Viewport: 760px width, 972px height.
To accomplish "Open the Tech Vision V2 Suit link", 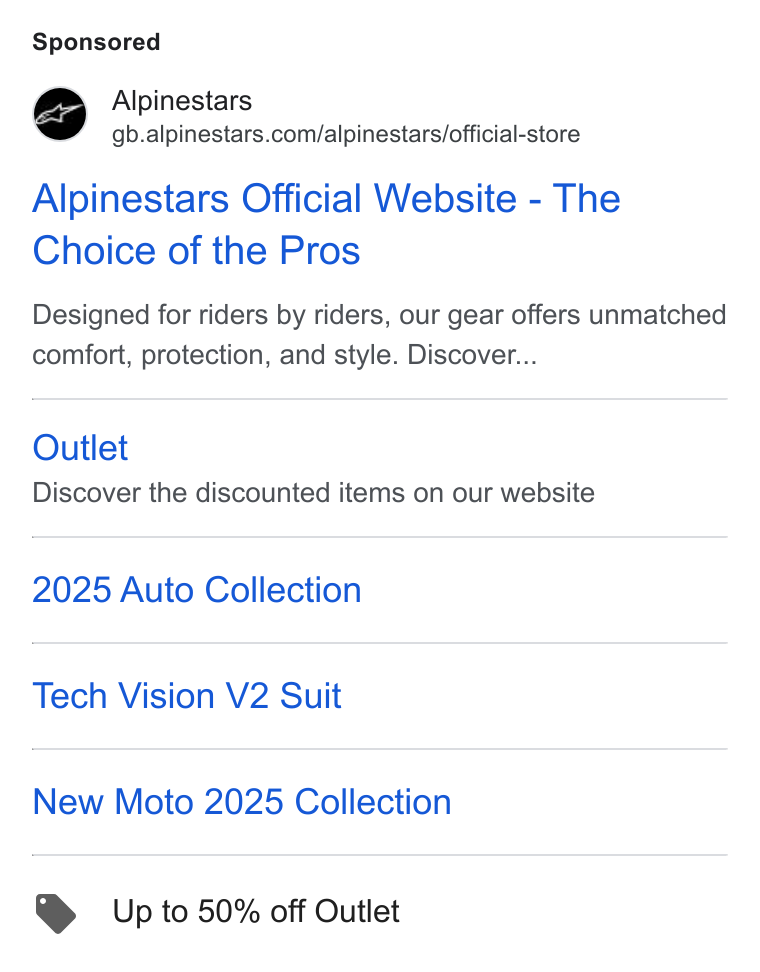I will 187,696.
